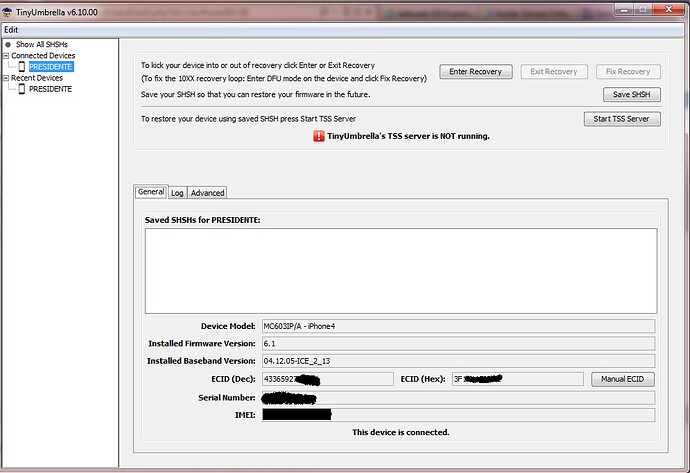Screen dimensions: 690x473
Task: Select PRESIDENTE under Recent Devices
Action: pos(50,89)
